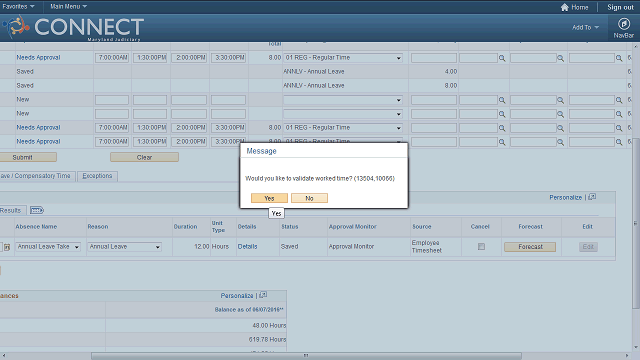Click the Employee Timesheet source text
Screen dimensions: 640x360
point(427,247)
